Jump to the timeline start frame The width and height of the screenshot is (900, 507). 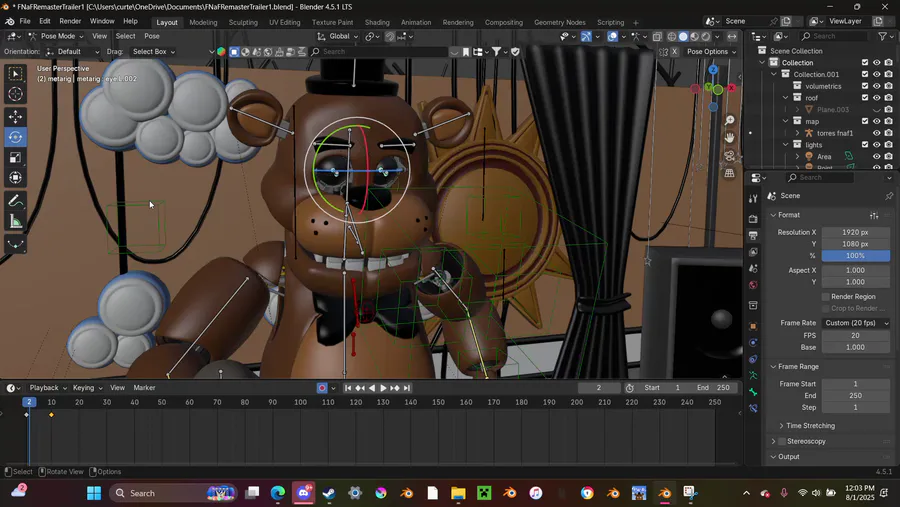348,388
